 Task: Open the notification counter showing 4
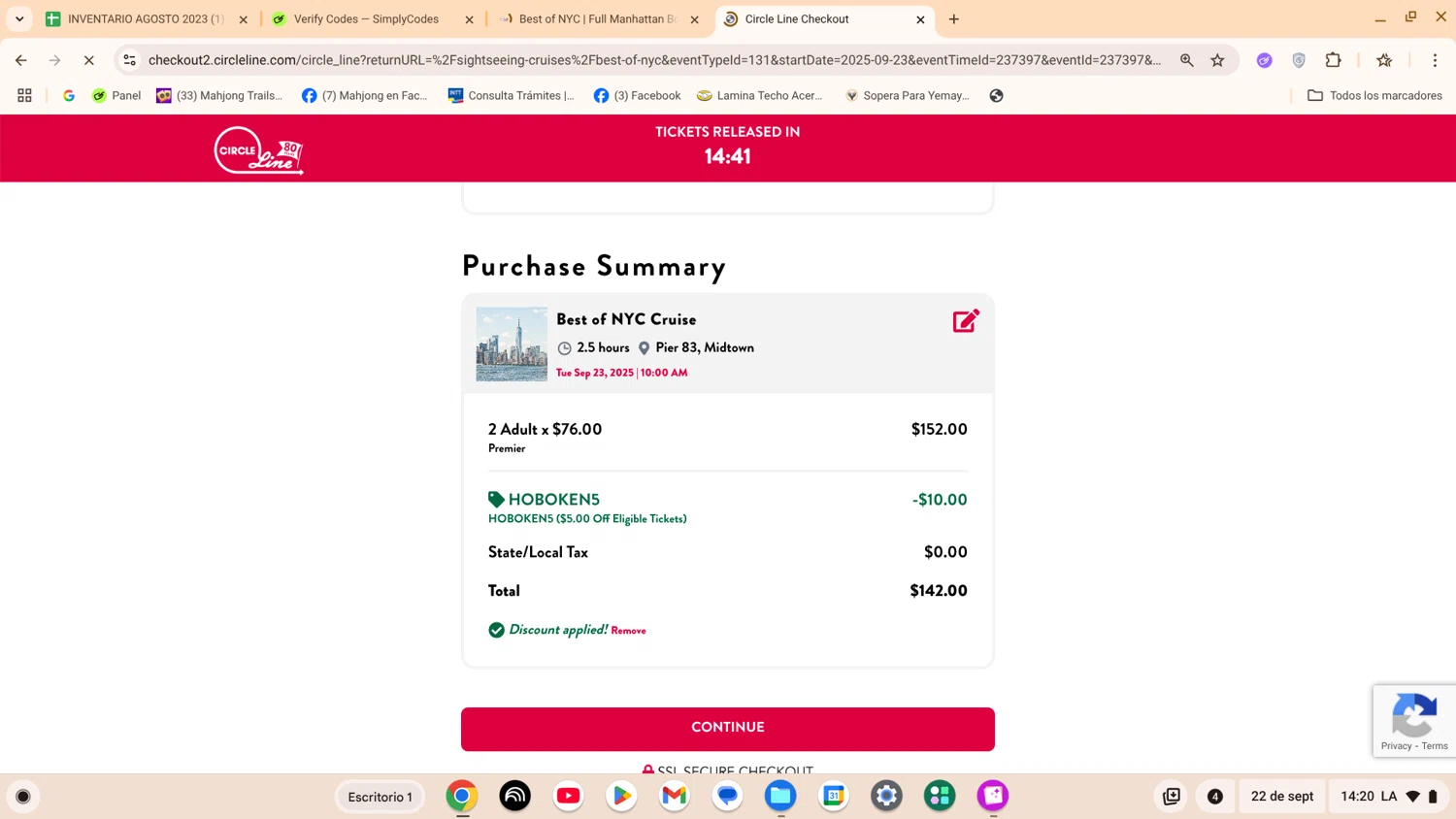click(x=1214, y=797)
